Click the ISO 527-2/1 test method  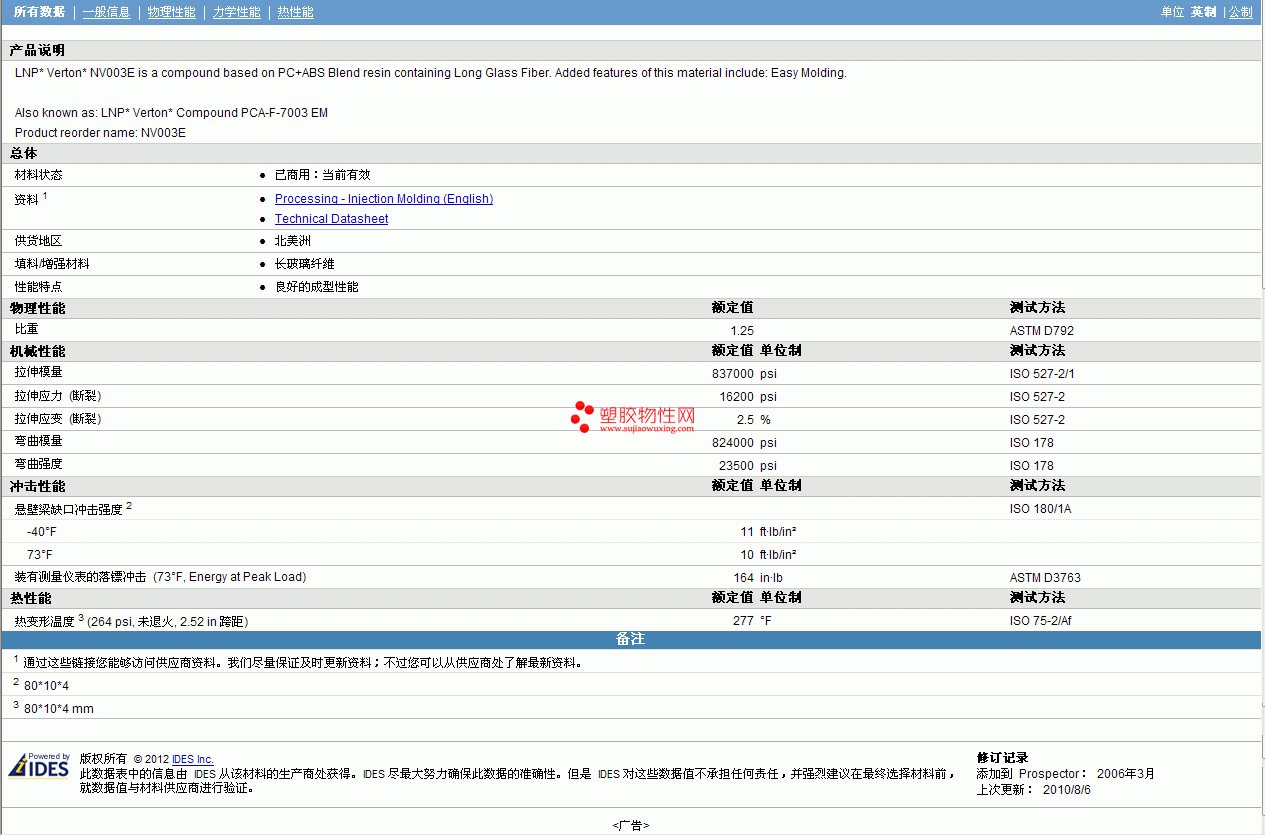pyautogui.click(x=1042, y=374)
